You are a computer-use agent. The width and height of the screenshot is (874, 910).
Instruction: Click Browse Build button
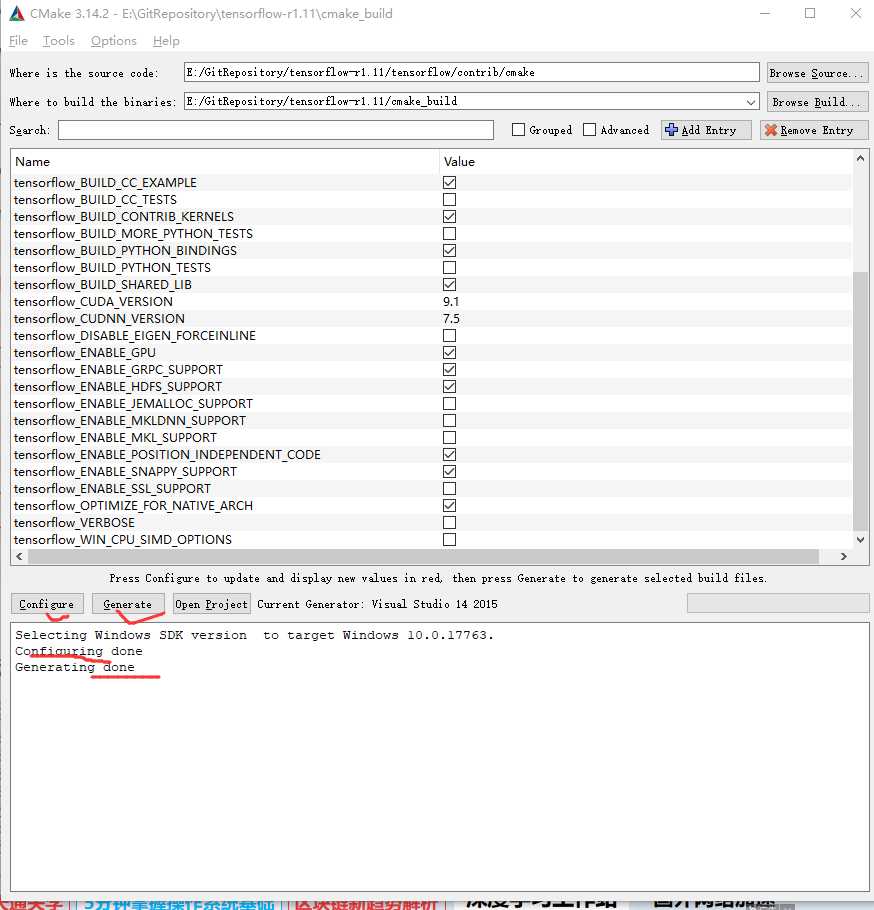817,102
